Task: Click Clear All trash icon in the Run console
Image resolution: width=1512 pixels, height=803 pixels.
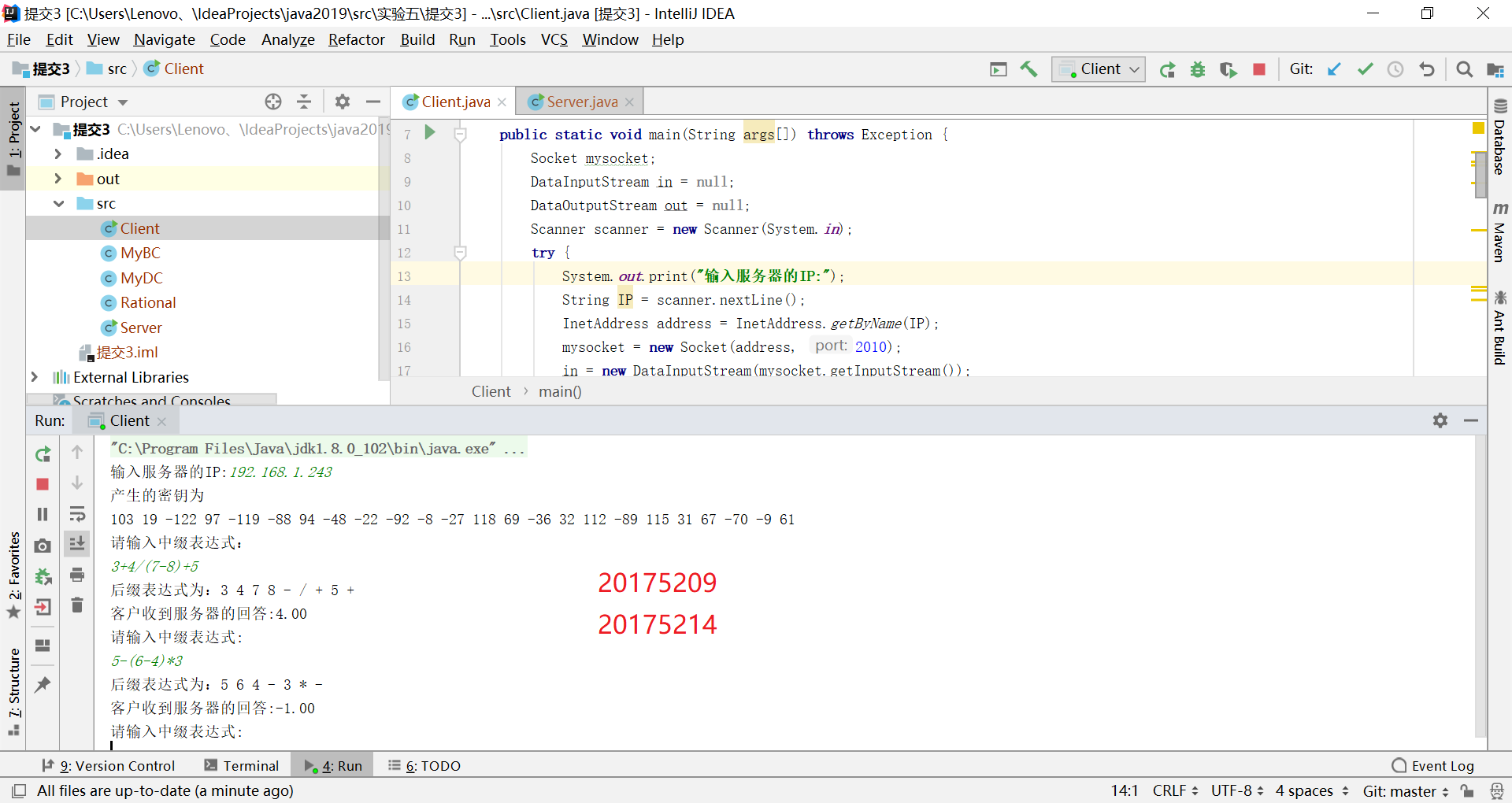Action: pyautogui.click(x=77, y=605)
